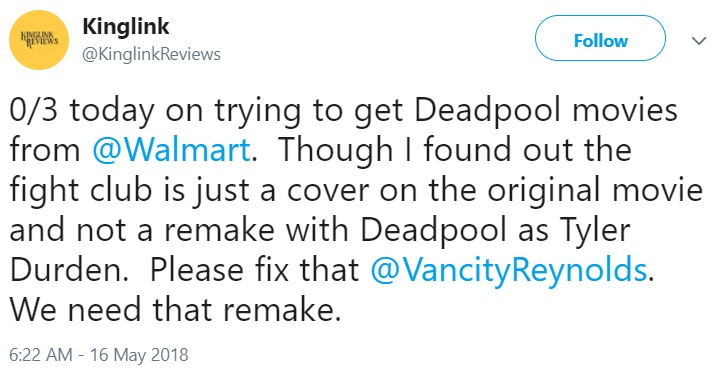Click 'Though I found out the' phrase
The image size is (713, 372).
pyautogui.click(x=454, y=150)
